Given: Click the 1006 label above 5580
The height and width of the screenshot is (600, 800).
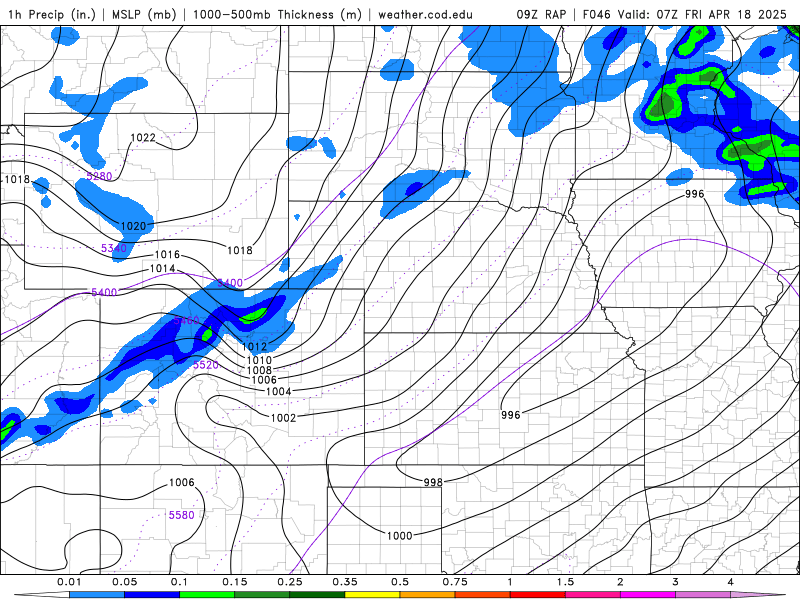Looking at the screenshot, I should tap(182, 482).
